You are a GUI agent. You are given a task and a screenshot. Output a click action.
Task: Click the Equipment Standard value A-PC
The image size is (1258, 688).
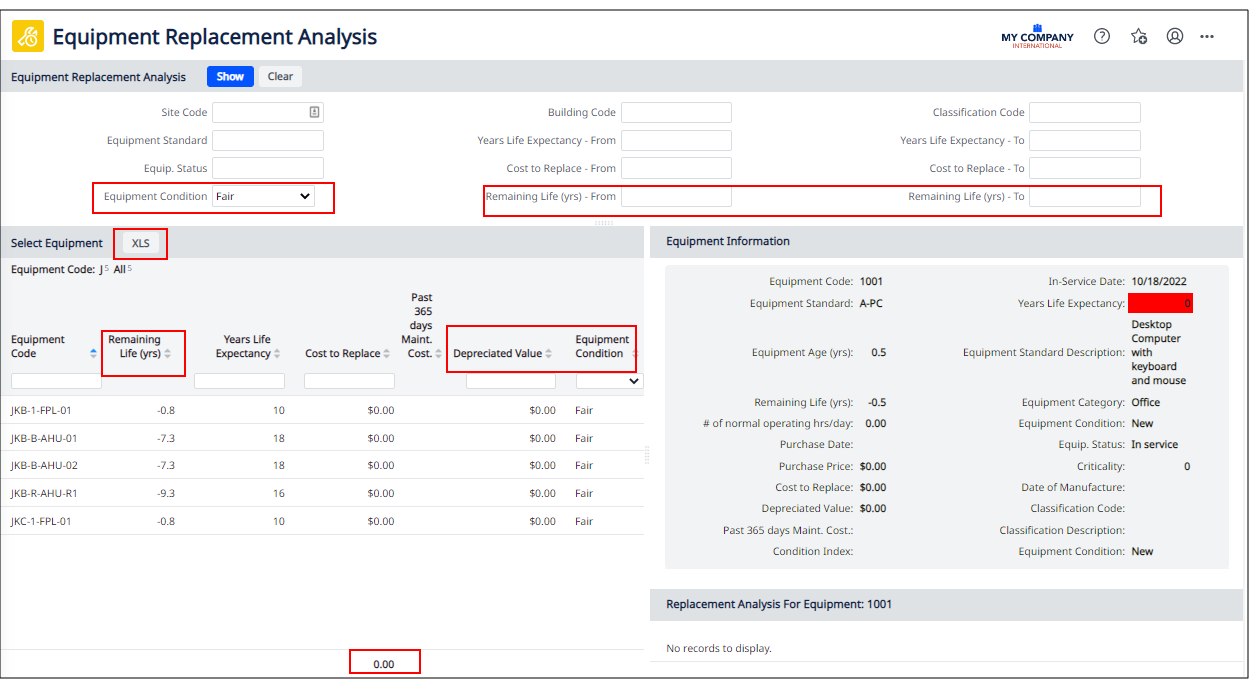pyautogui.click(x=870, y=303)
